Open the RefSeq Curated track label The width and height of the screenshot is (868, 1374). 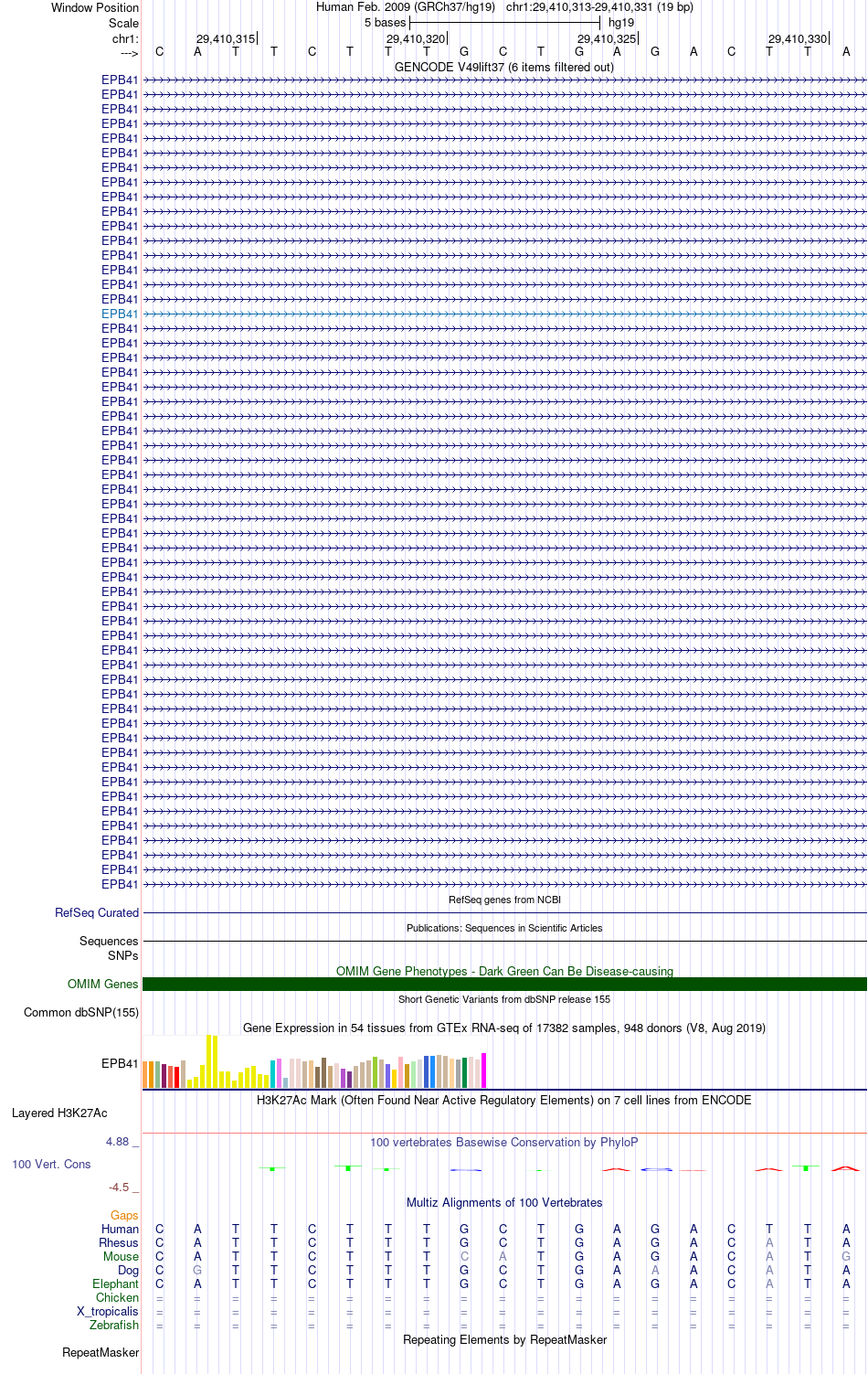[x=97, y=912]
